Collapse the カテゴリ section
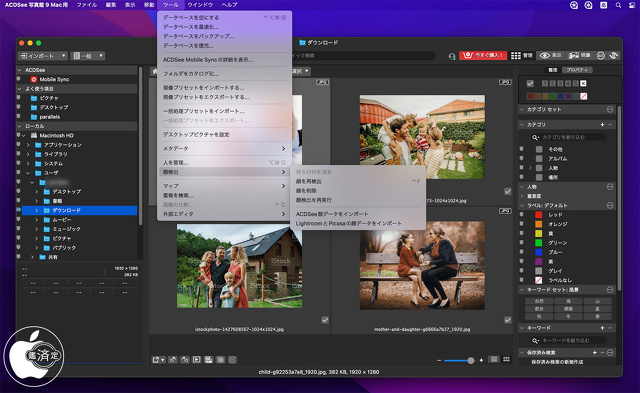Image resolution: width=640 pixels, height=393 pixels. click(522, 124)
